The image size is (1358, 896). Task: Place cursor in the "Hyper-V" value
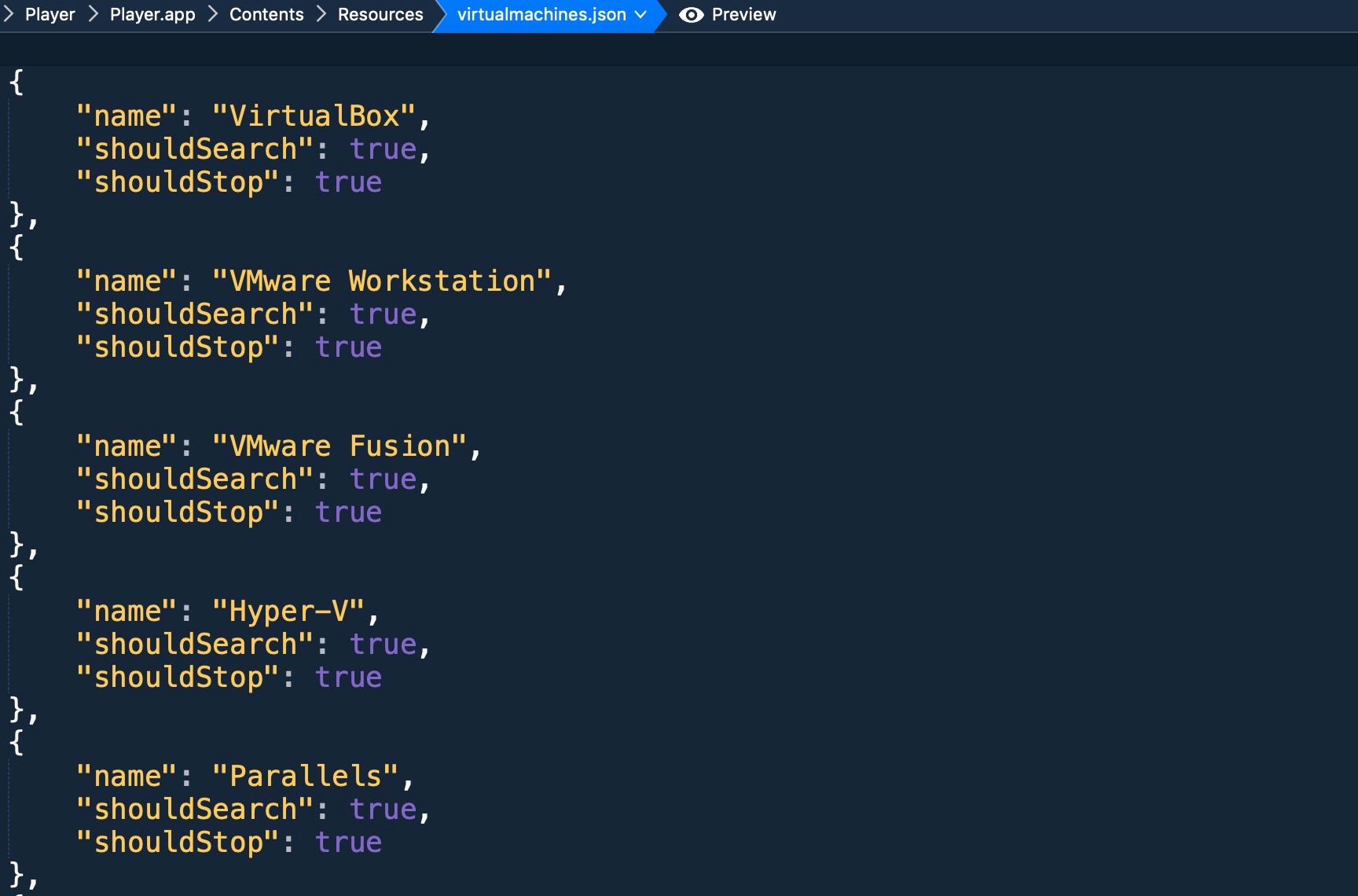click(288, 611)
